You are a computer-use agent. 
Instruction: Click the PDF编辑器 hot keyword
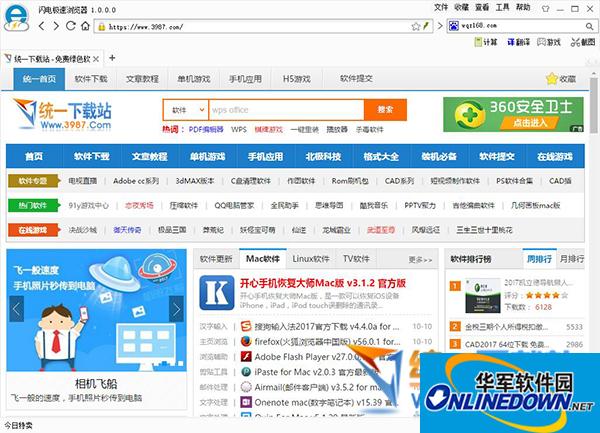[206, 130]
